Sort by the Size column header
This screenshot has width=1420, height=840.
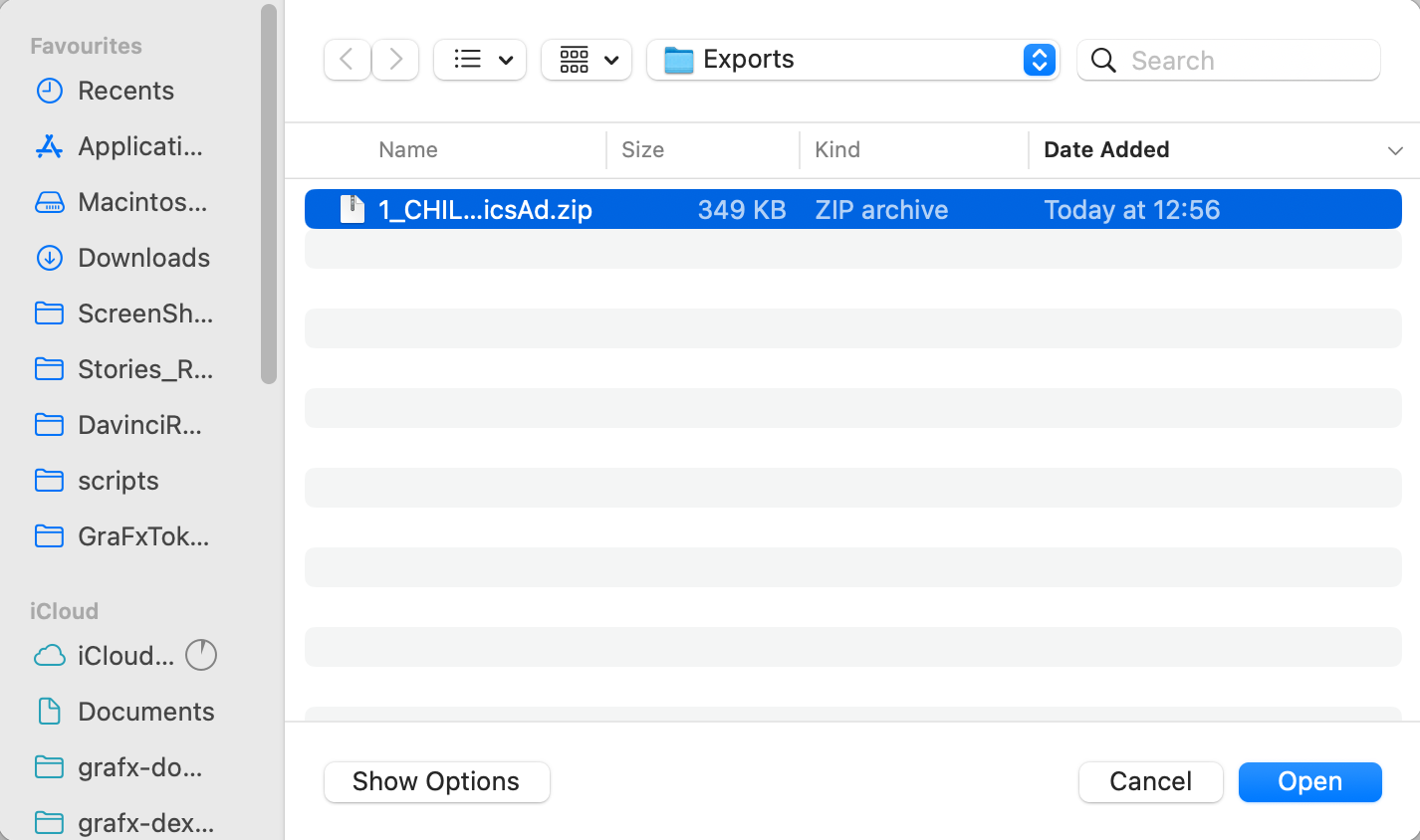pyautogui.click(x=643, y=149)
